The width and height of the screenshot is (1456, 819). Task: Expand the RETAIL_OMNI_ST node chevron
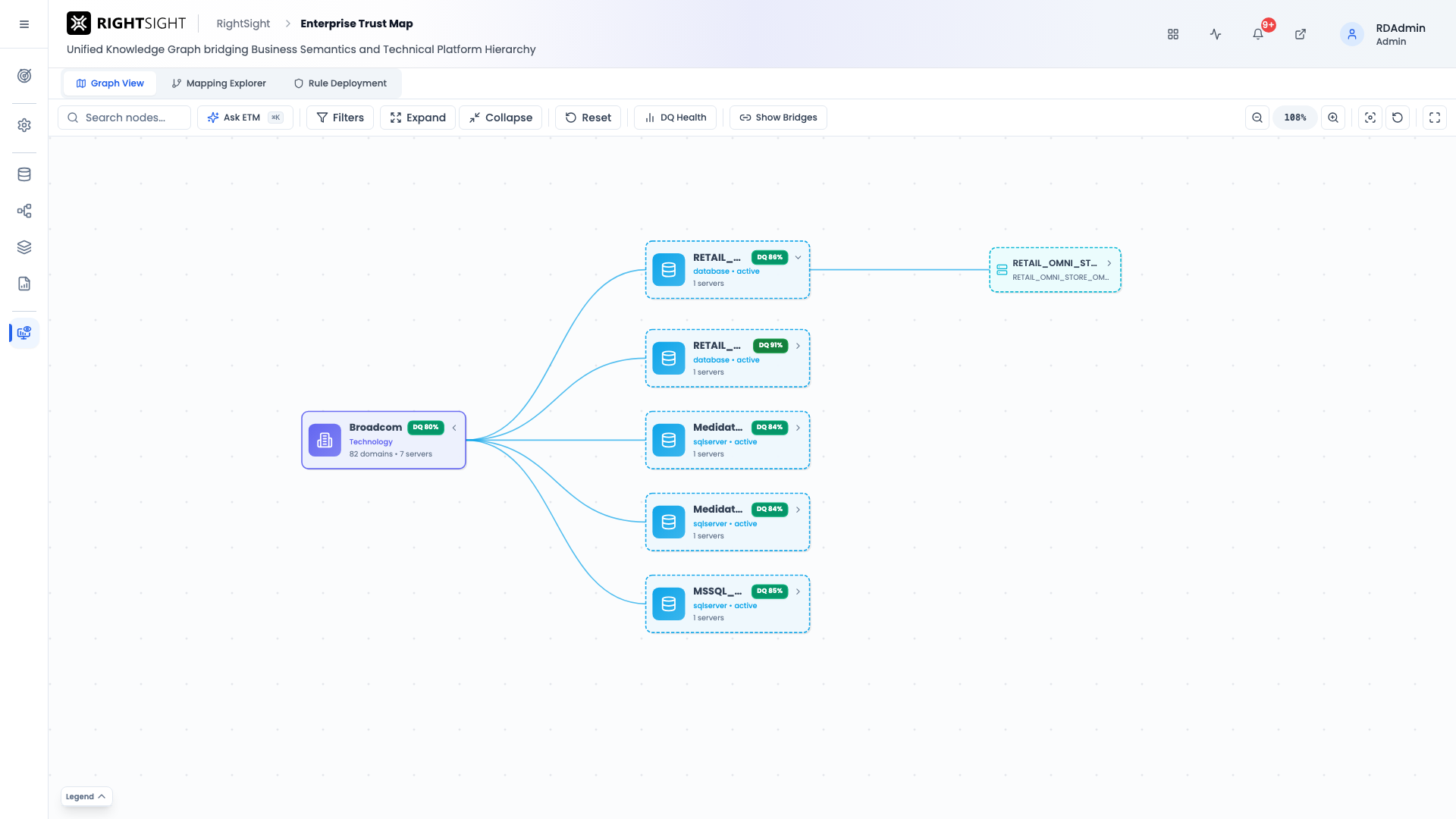pos(1109,263)
